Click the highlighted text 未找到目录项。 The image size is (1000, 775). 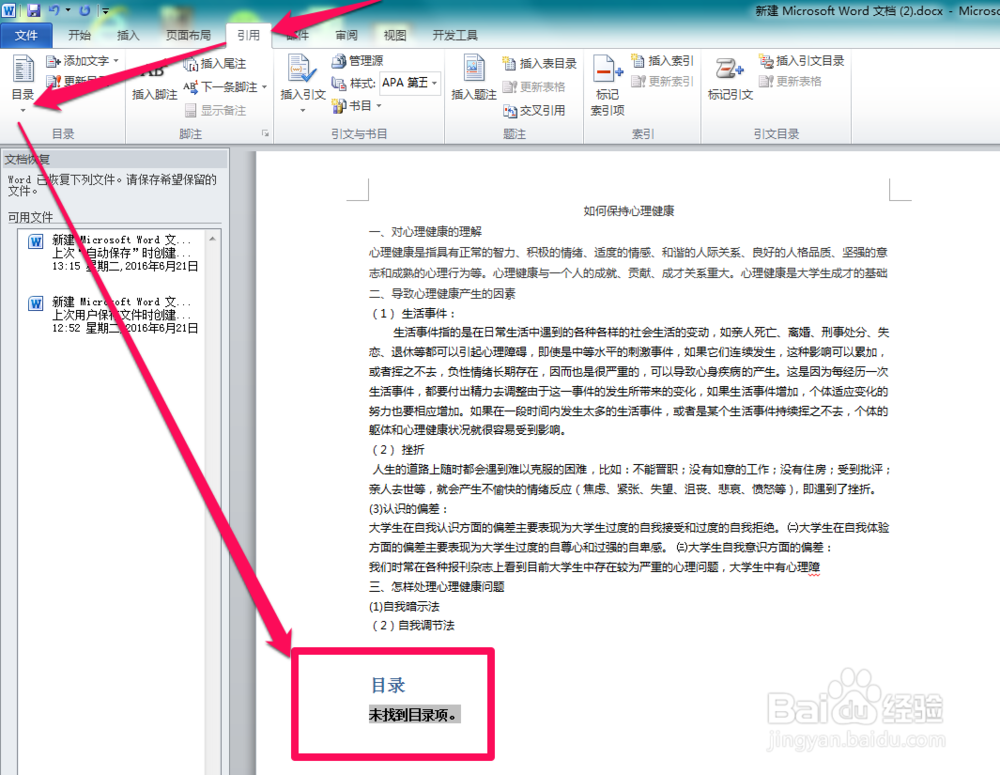(x=414, y=715)
